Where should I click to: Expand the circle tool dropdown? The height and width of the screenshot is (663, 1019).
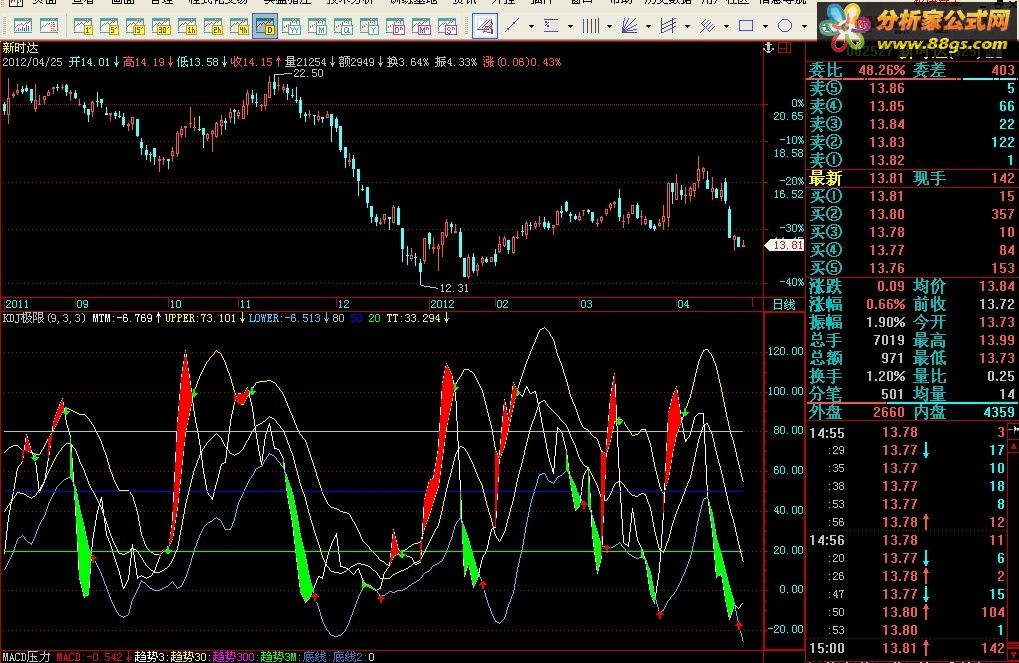click(x=804, y=27)
